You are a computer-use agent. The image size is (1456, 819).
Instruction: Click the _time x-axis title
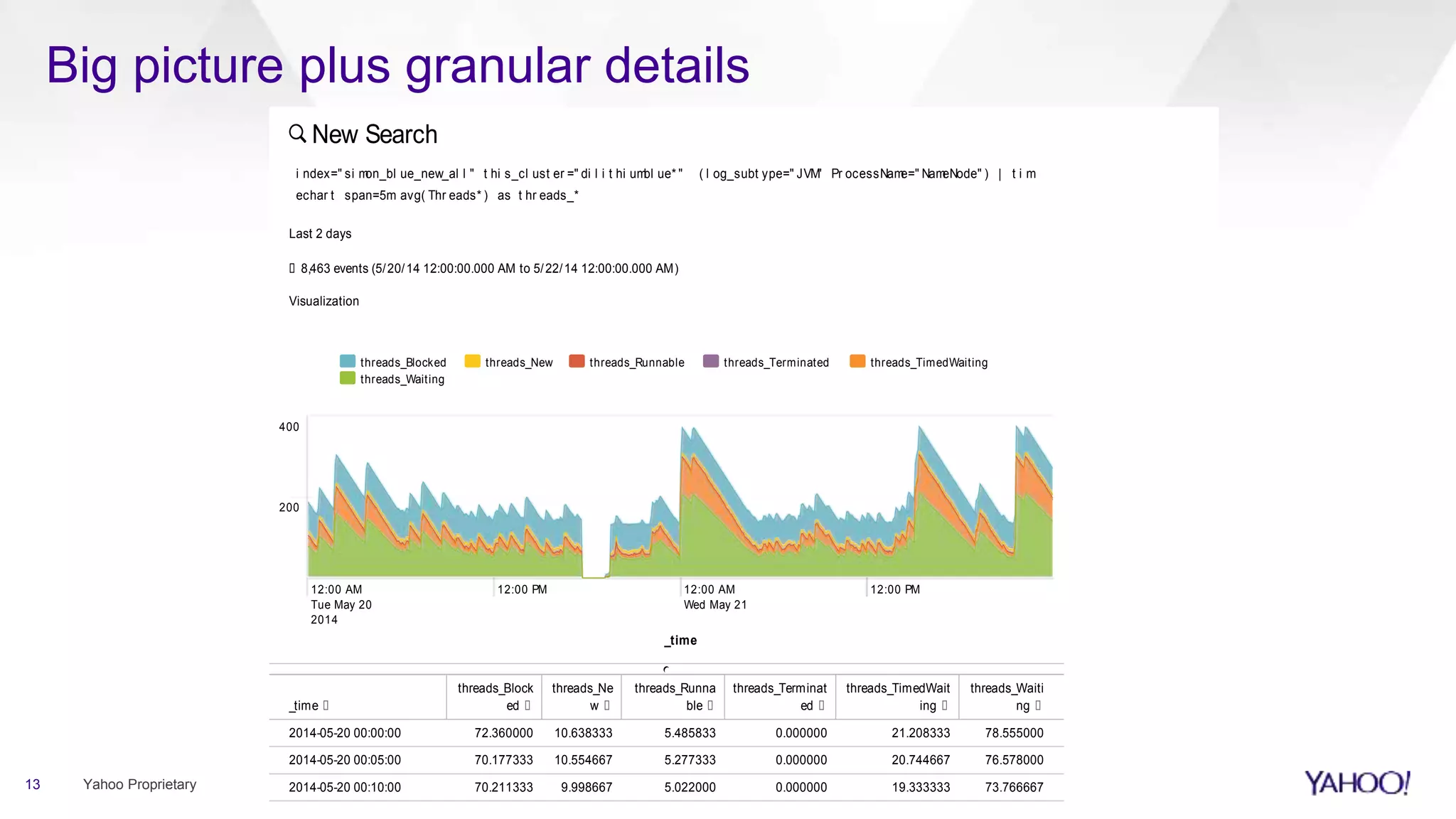(x=680, y=640)
